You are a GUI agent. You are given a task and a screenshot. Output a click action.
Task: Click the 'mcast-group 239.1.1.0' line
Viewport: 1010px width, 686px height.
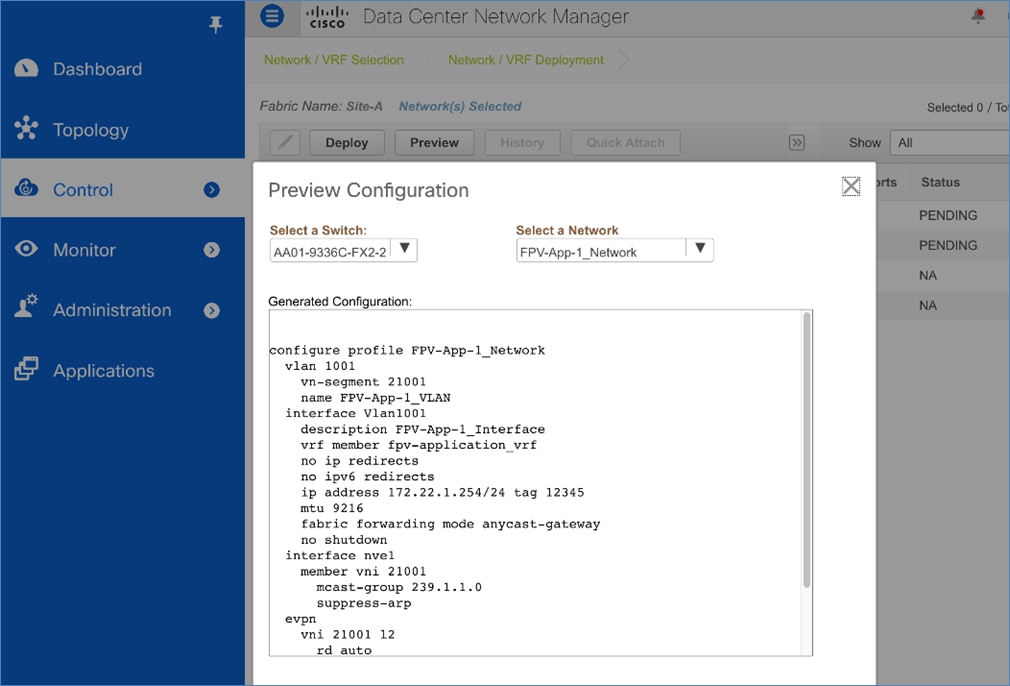[399, 587]
